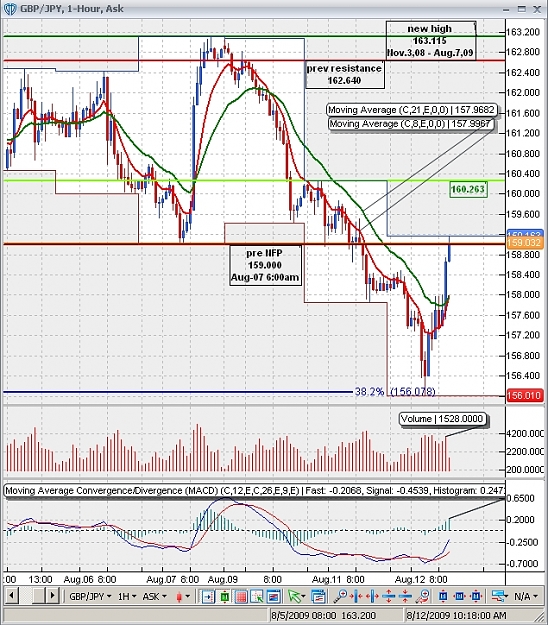Viewport: 548px width, 625px height.
Task: Click the chart window snapshot icon
Action: coord(274,597)
